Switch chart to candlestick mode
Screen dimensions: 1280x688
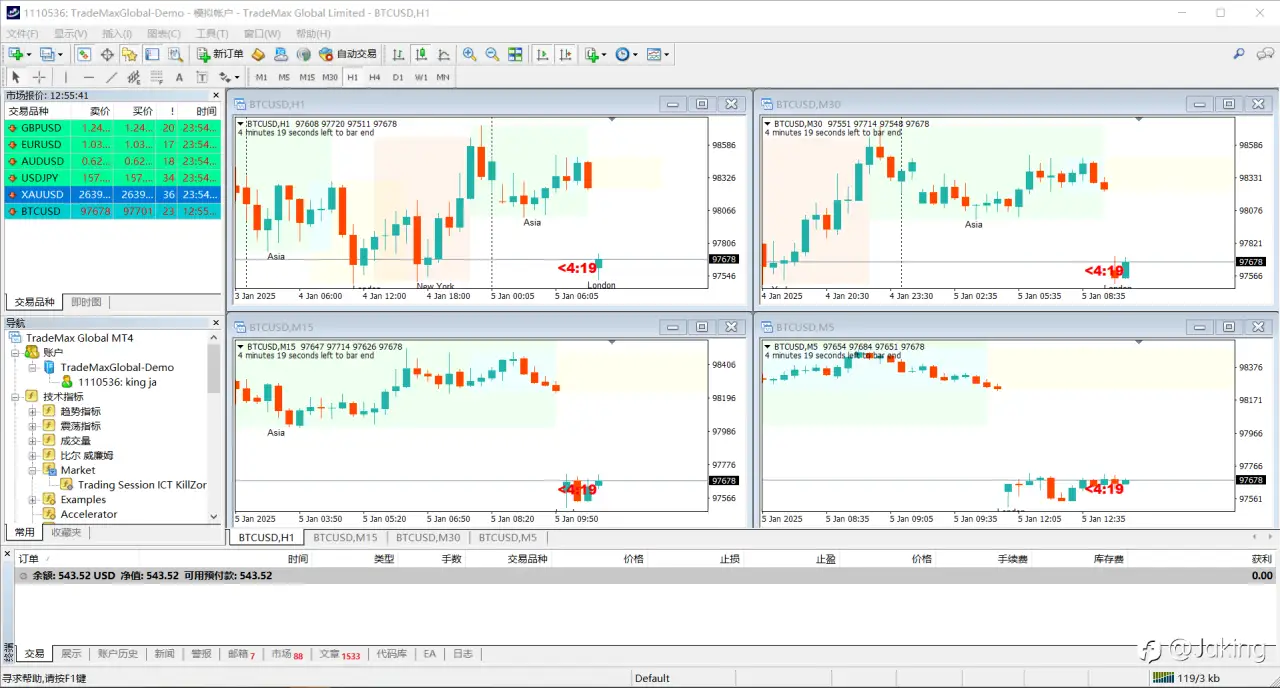421,54
